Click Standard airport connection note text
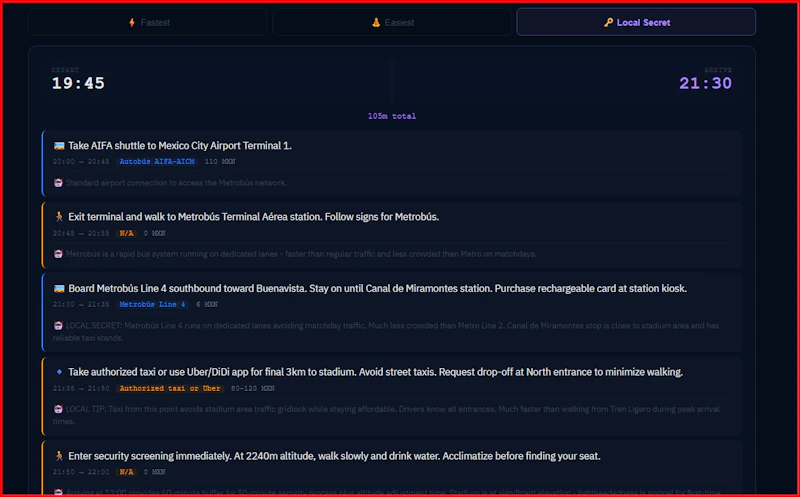 coord(176,183)
